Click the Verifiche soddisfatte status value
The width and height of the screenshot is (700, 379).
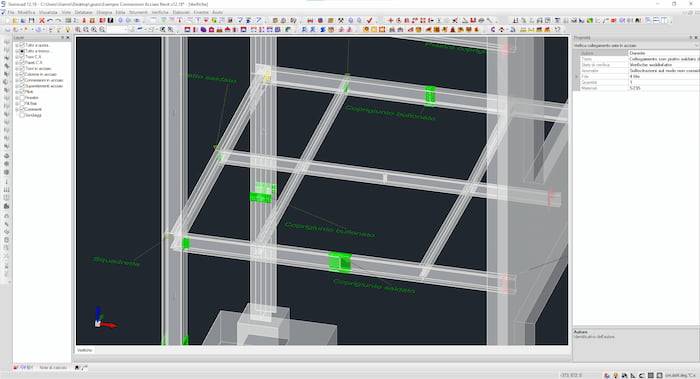tap(664, 65)
